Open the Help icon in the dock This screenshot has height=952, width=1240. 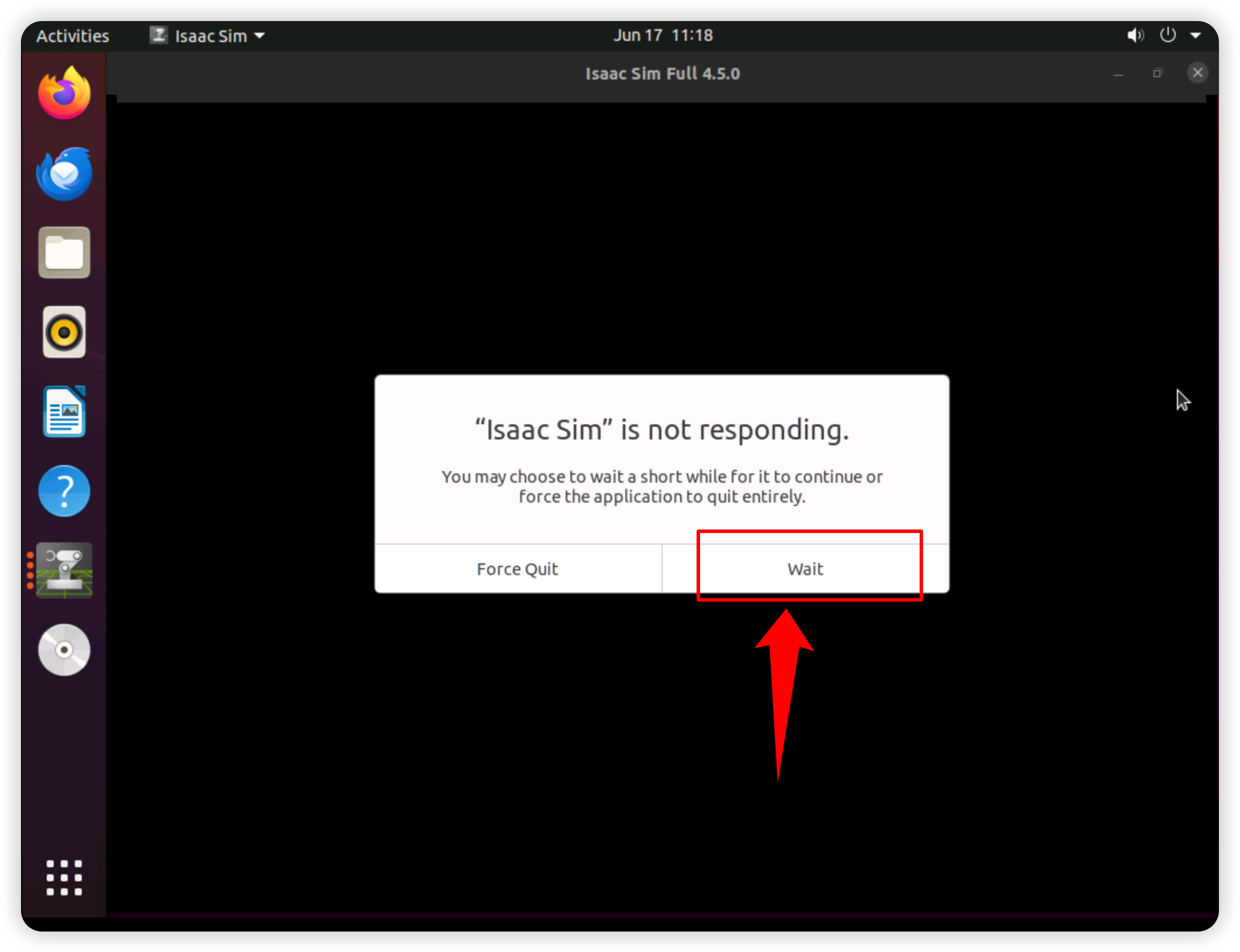[x=64, y=491]
